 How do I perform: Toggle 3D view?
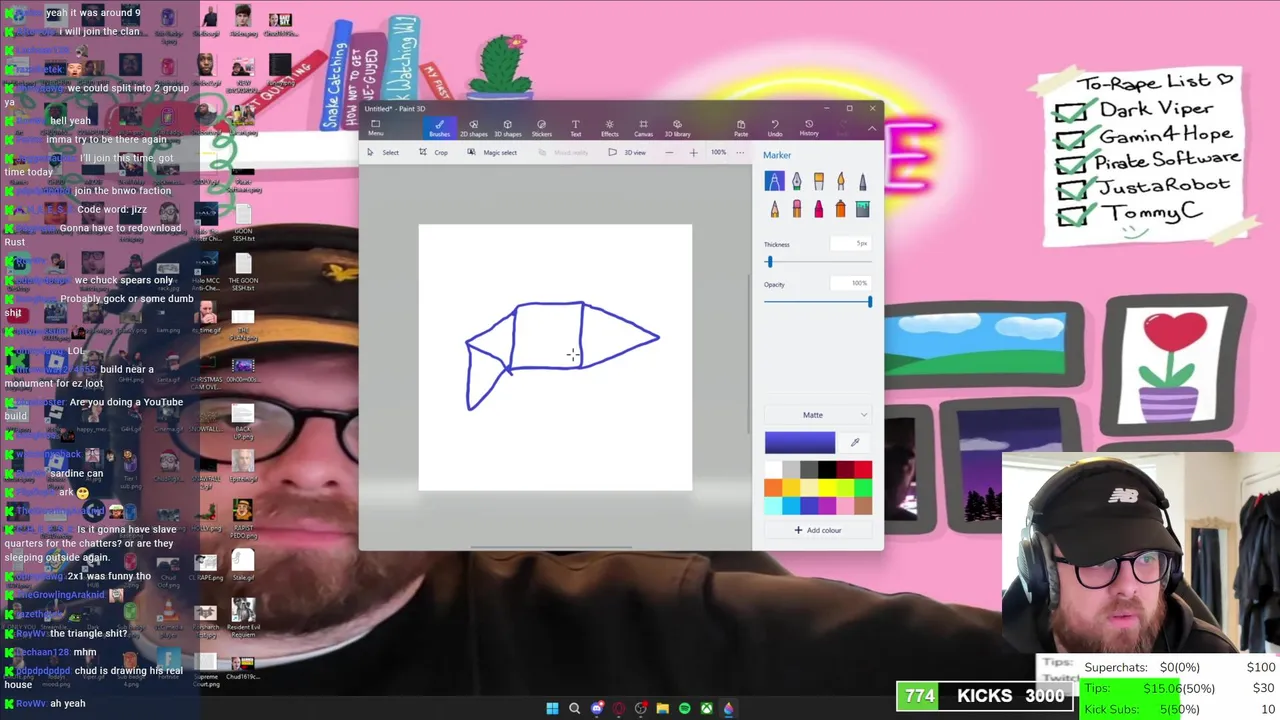tap(628, 152)
